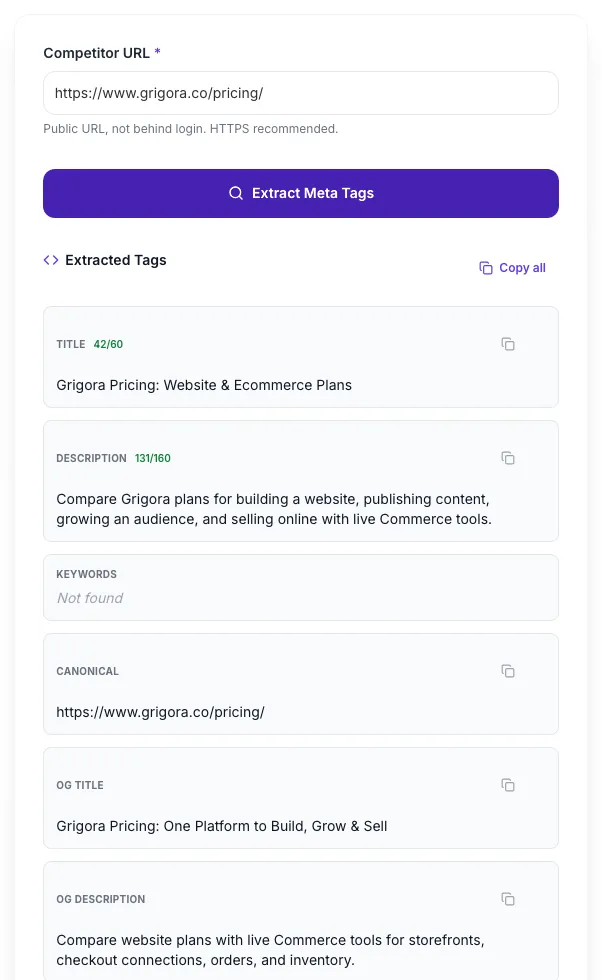This screenshot has height=980, width=602.
Task: Click the Competitor URL label
Action: (96, 53)
